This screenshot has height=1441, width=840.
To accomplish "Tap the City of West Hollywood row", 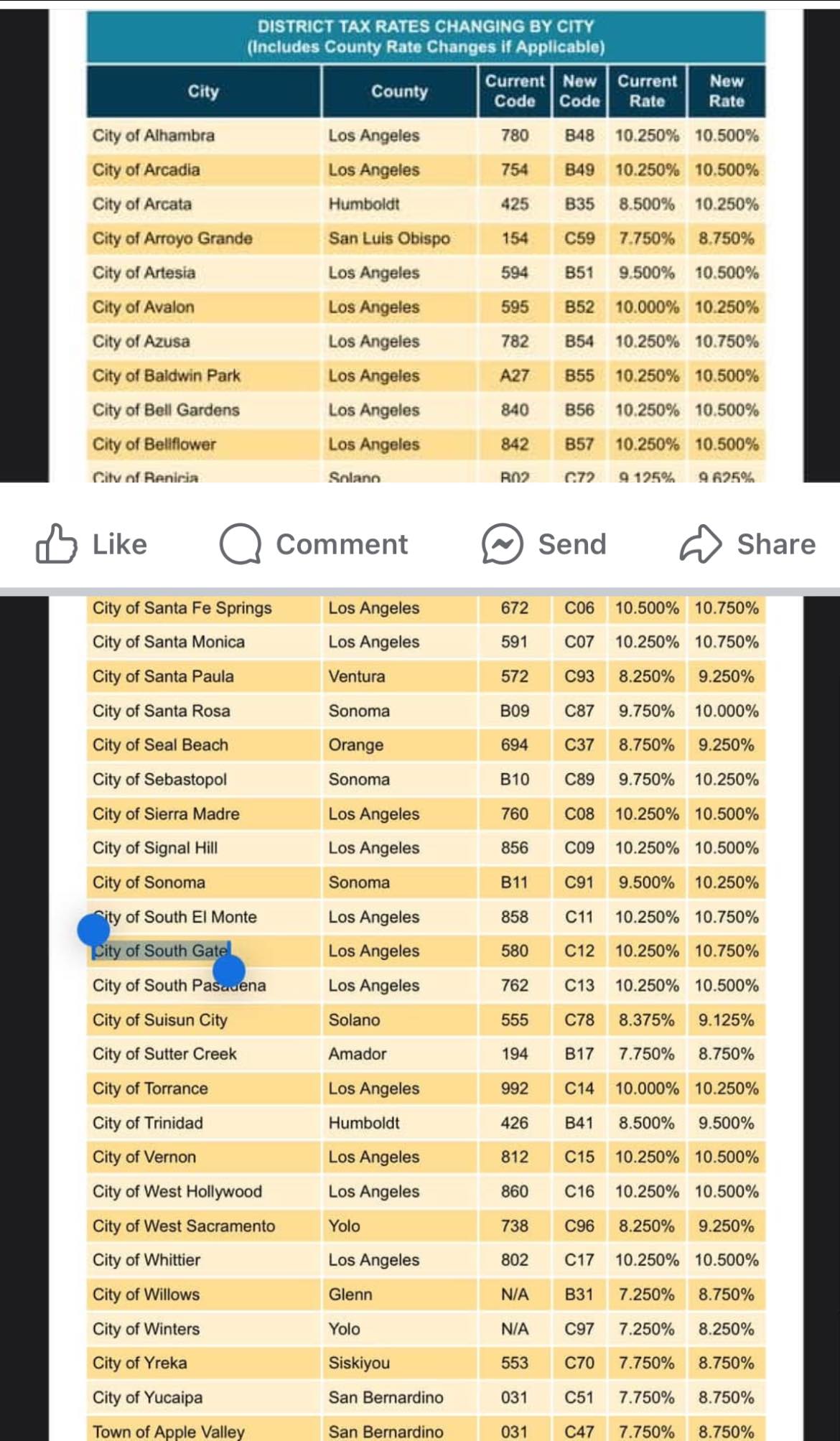I will coord(426,1191).
